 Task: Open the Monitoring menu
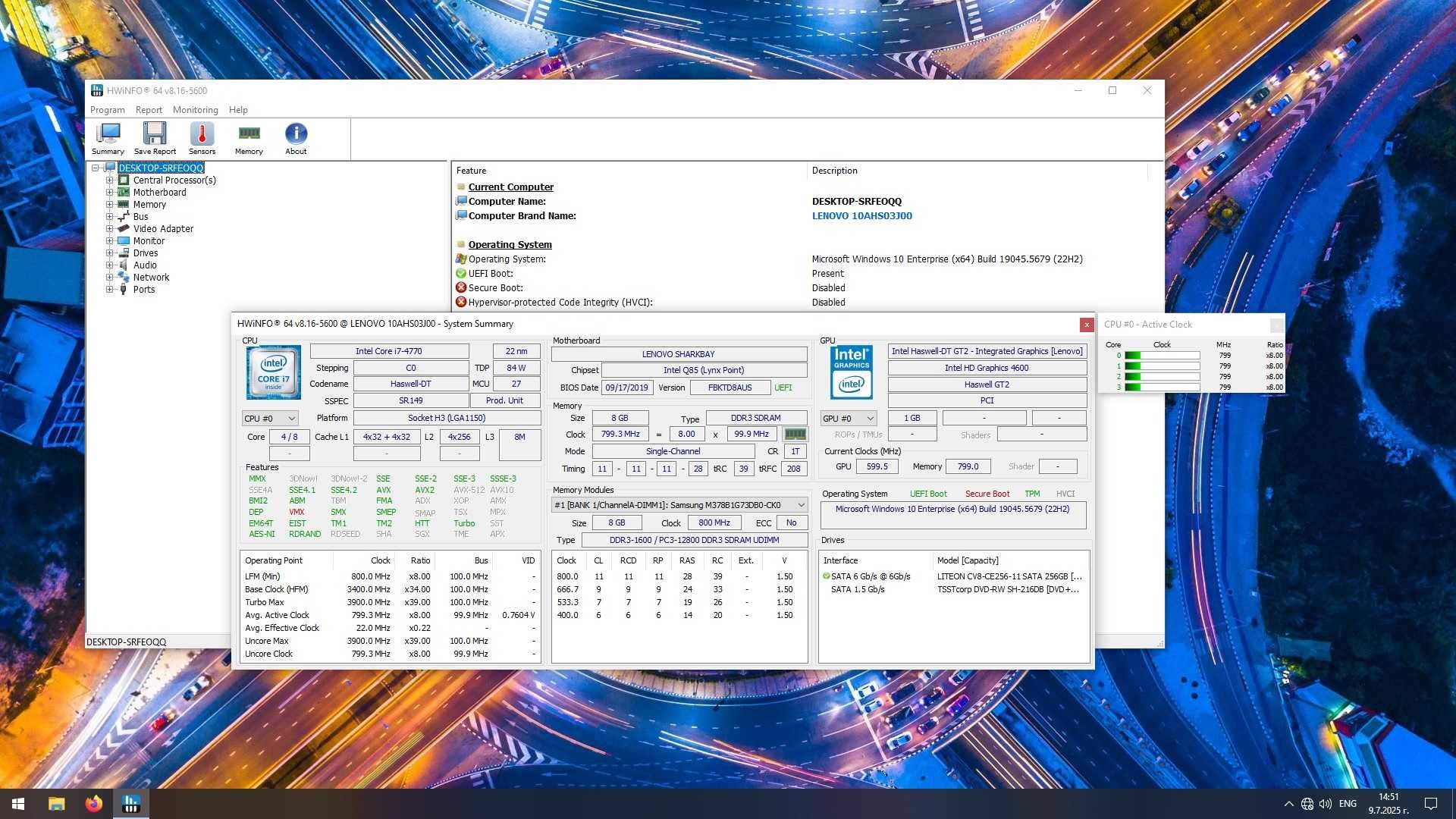pyautogui.click(x=195, y=110)
